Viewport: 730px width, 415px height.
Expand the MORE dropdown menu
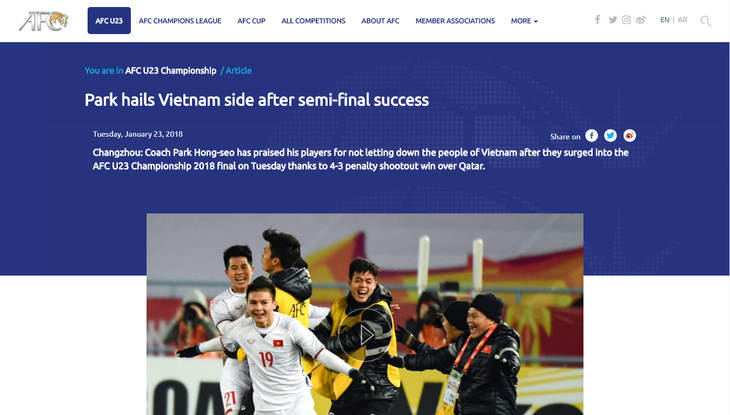click(x=524, y=21)
